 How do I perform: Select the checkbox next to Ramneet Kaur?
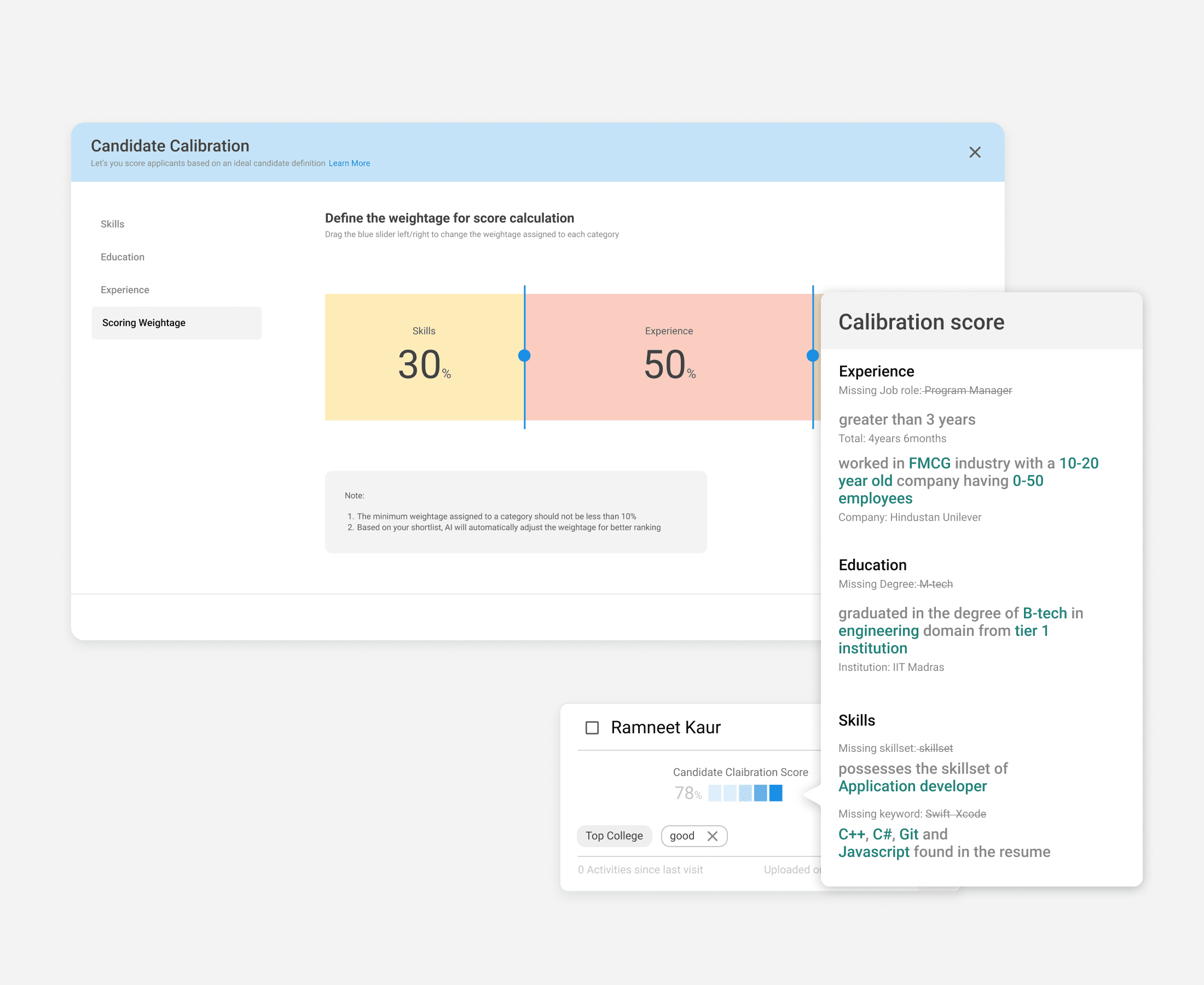pyautogui.click(x=591, y=727)
